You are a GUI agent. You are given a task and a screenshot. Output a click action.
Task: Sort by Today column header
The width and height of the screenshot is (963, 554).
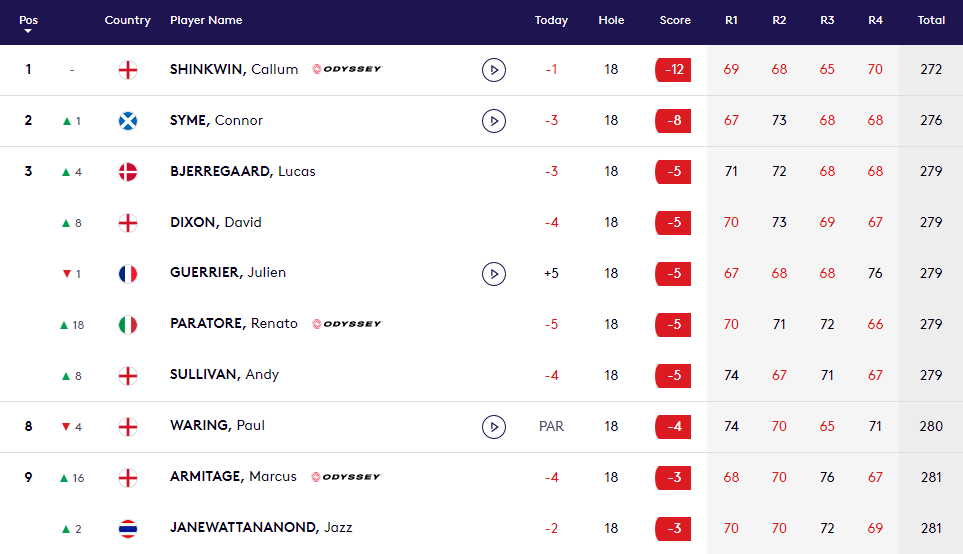(x=551, y=20)
